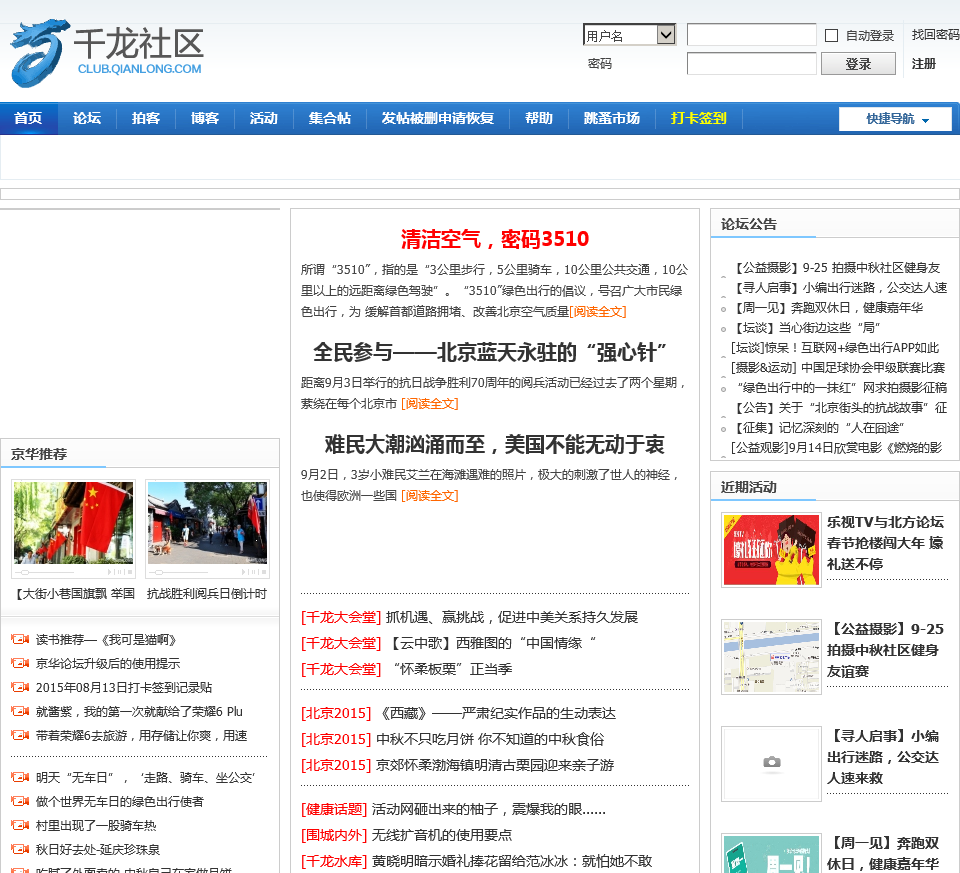Click the [千龙水库] category tag
The image size is (960, 873).
click(x=334, y=861)
